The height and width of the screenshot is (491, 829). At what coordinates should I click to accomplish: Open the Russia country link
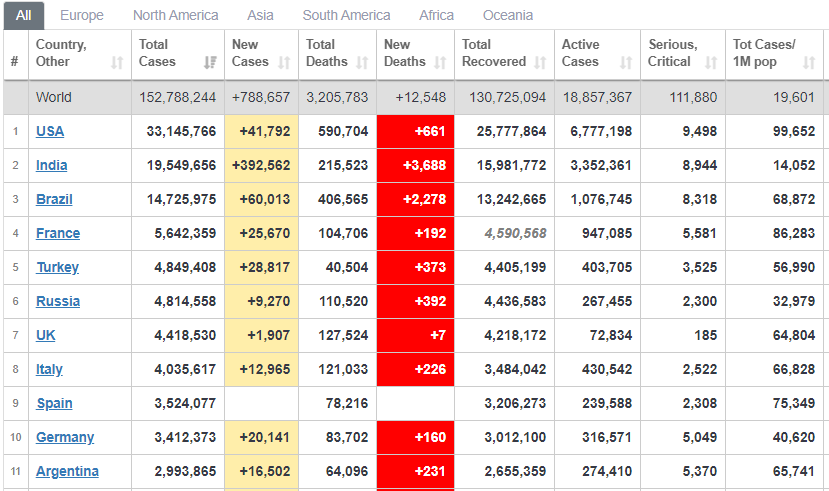pyautogui.click(x=58, y=301)
